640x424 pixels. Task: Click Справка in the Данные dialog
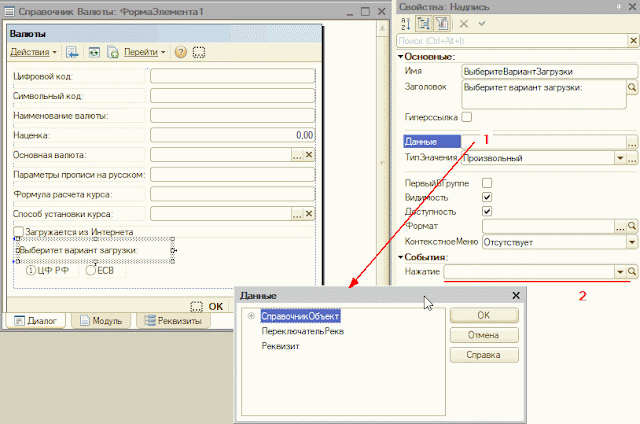484,355
